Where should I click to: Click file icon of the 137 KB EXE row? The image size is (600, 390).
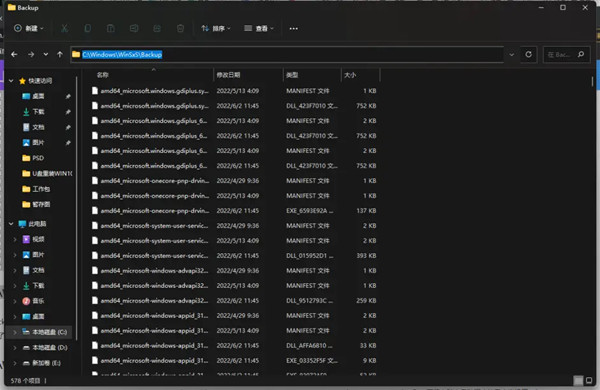pyautogui.click(x=95, y=211)
